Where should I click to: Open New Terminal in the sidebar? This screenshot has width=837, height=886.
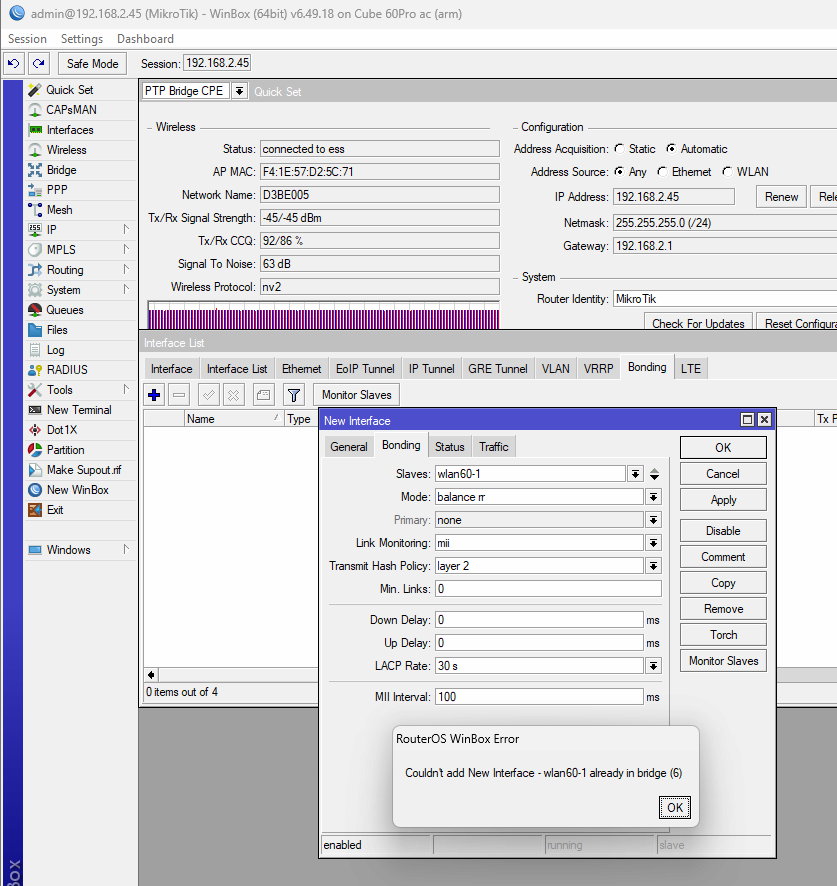pos(78,410)
